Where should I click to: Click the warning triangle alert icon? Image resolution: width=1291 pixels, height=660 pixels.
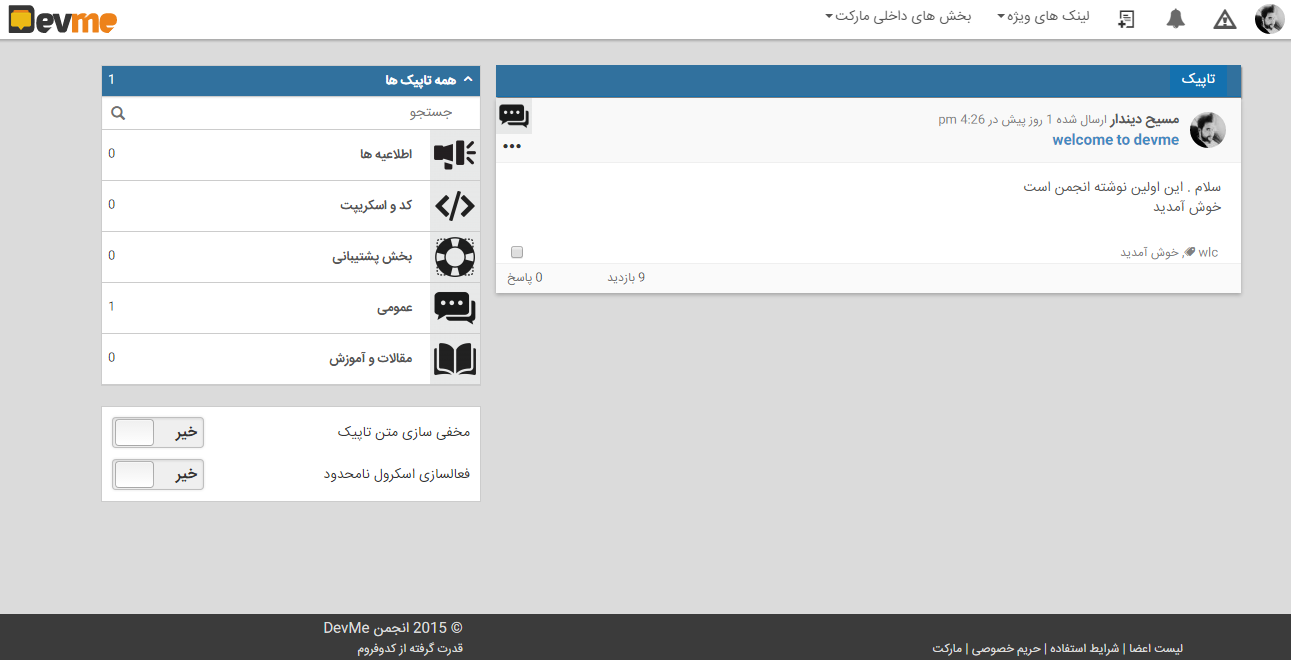(x=1225, y=19)
